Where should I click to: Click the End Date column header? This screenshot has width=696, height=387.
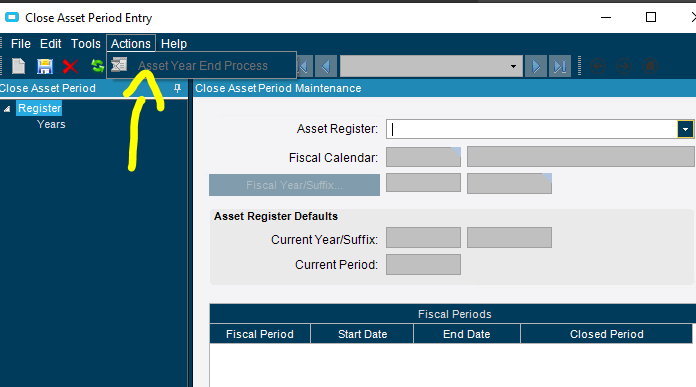click(467, 334)
